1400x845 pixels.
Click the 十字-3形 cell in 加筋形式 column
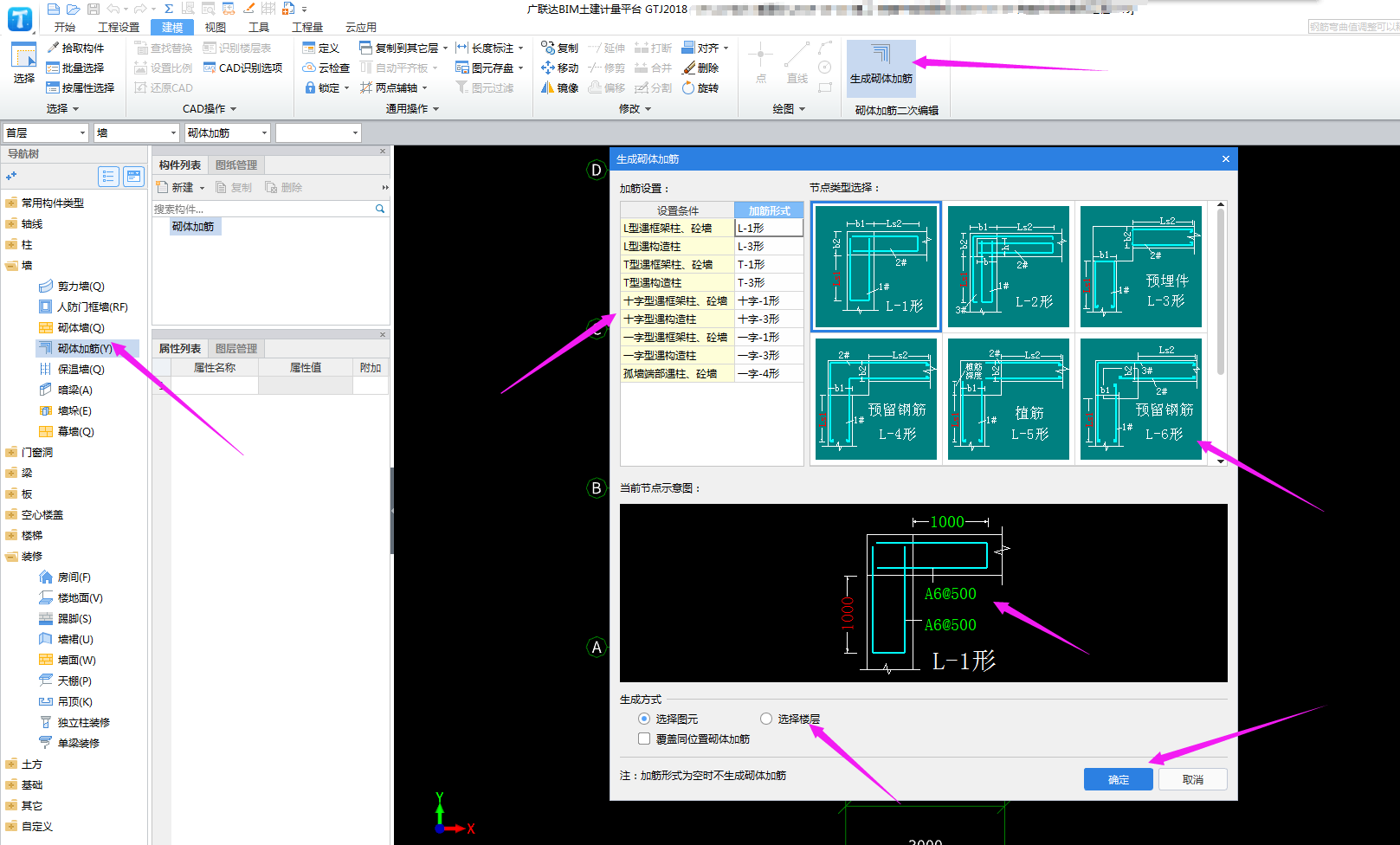coord(769,319)
